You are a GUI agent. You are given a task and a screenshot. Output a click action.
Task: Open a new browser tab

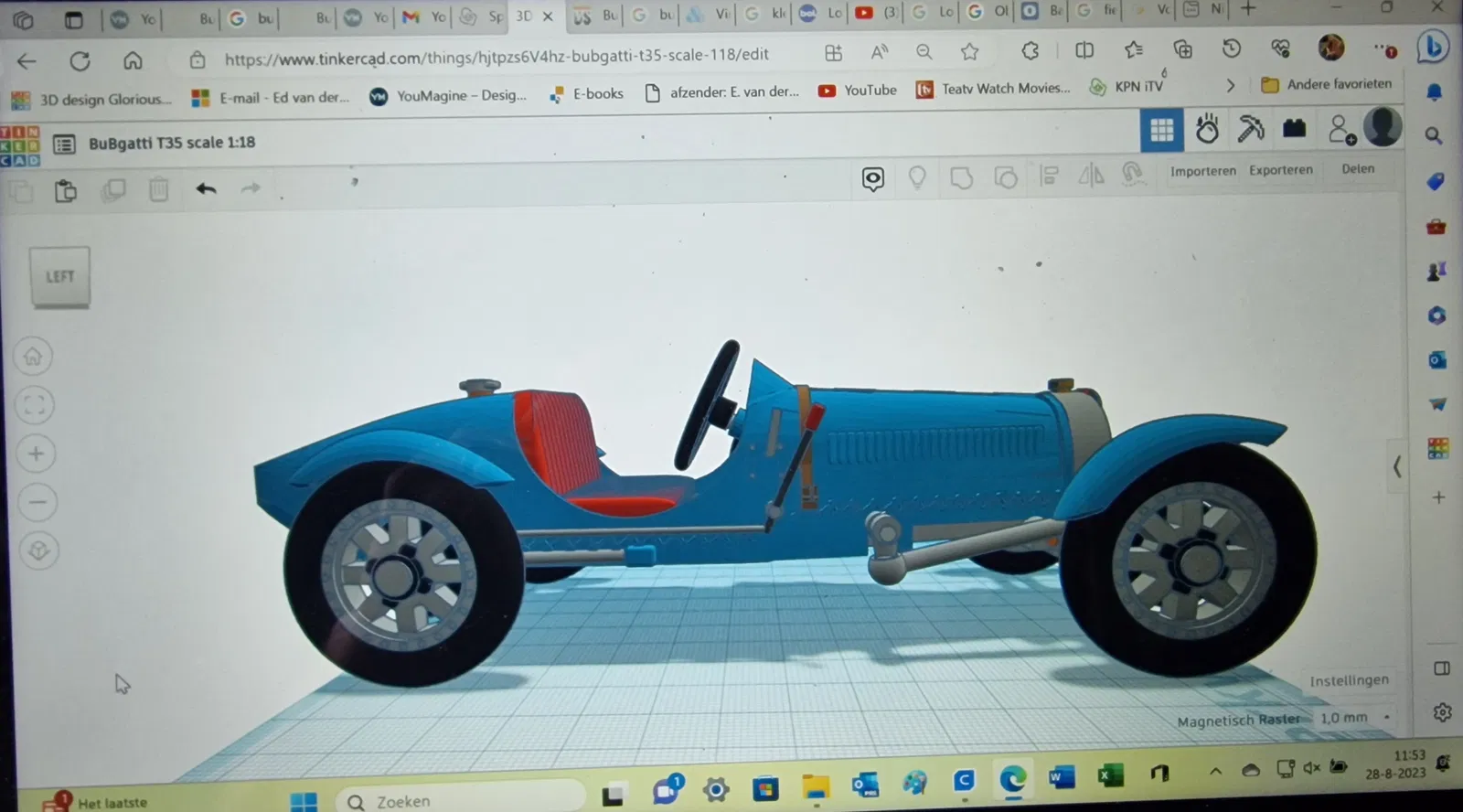(1247, 10)
